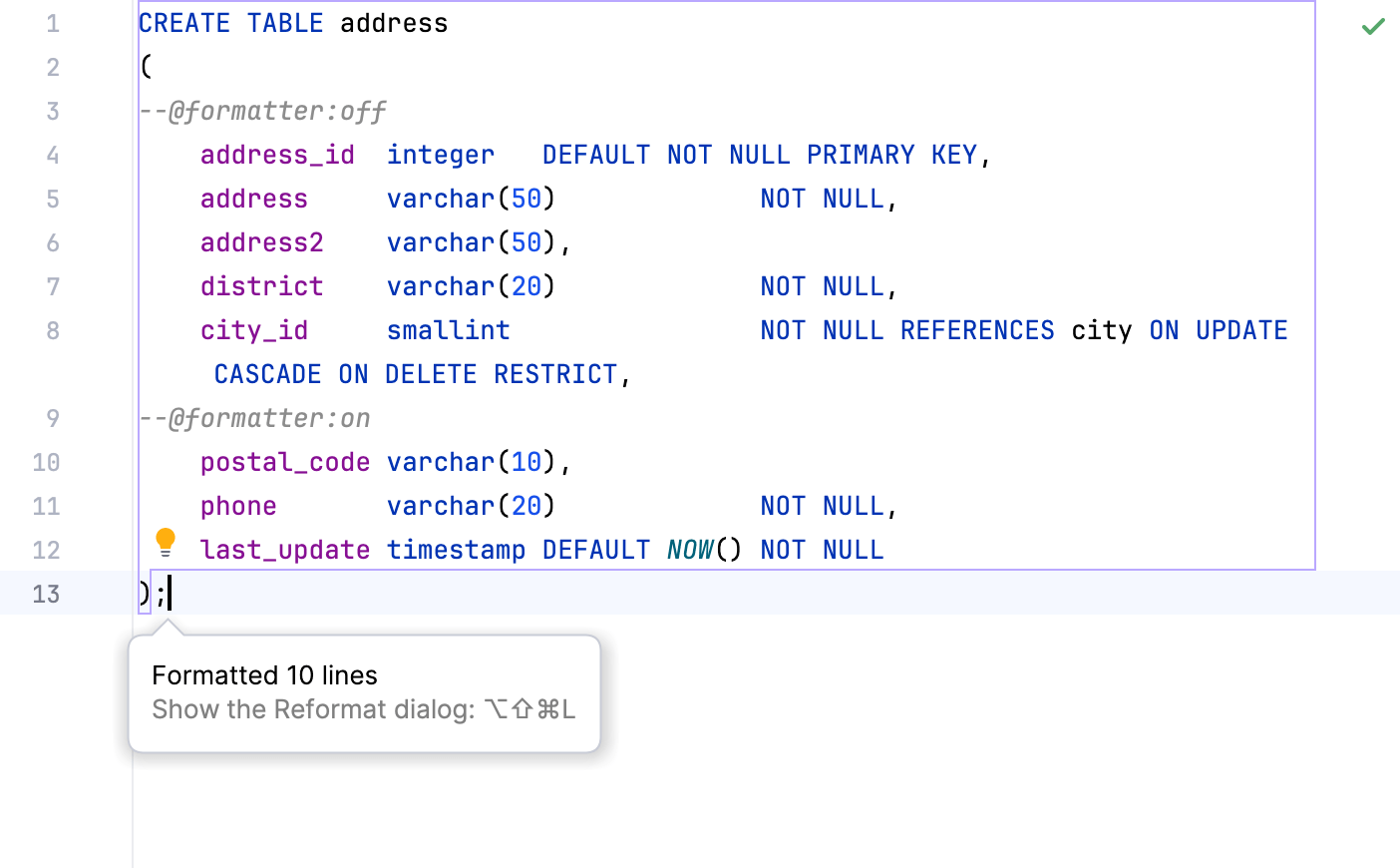Click the table name address
This screenshot has height=868, width=1400.
coord(394,23)
